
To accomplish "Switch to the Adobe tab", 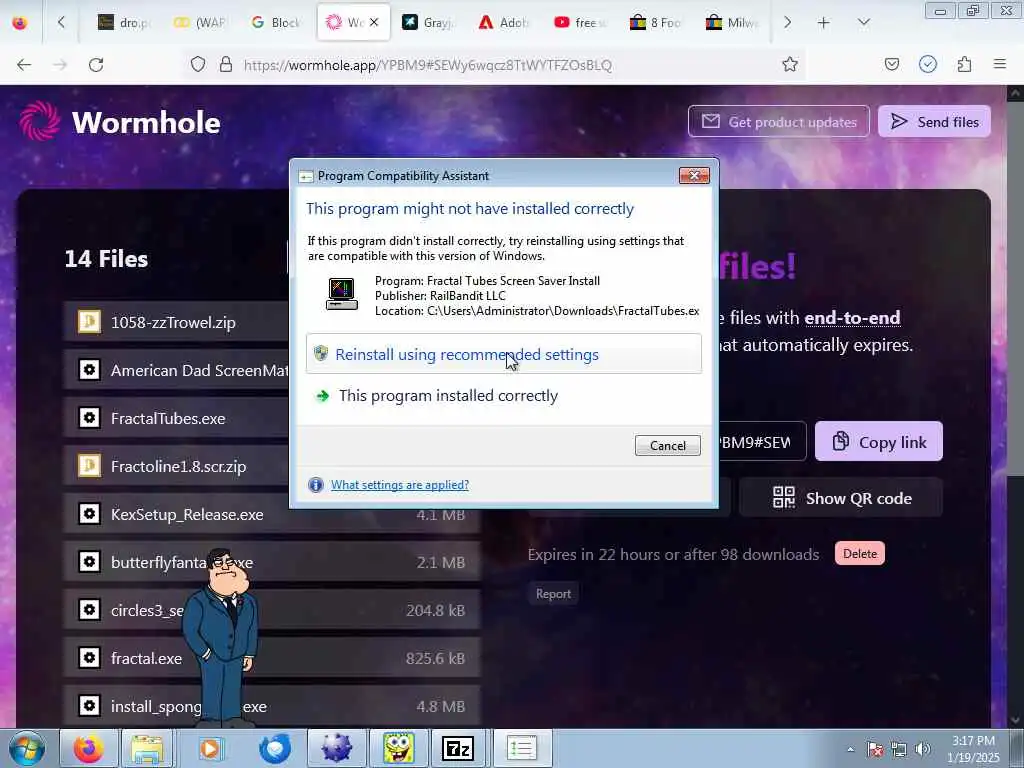I will click(504, 23).
